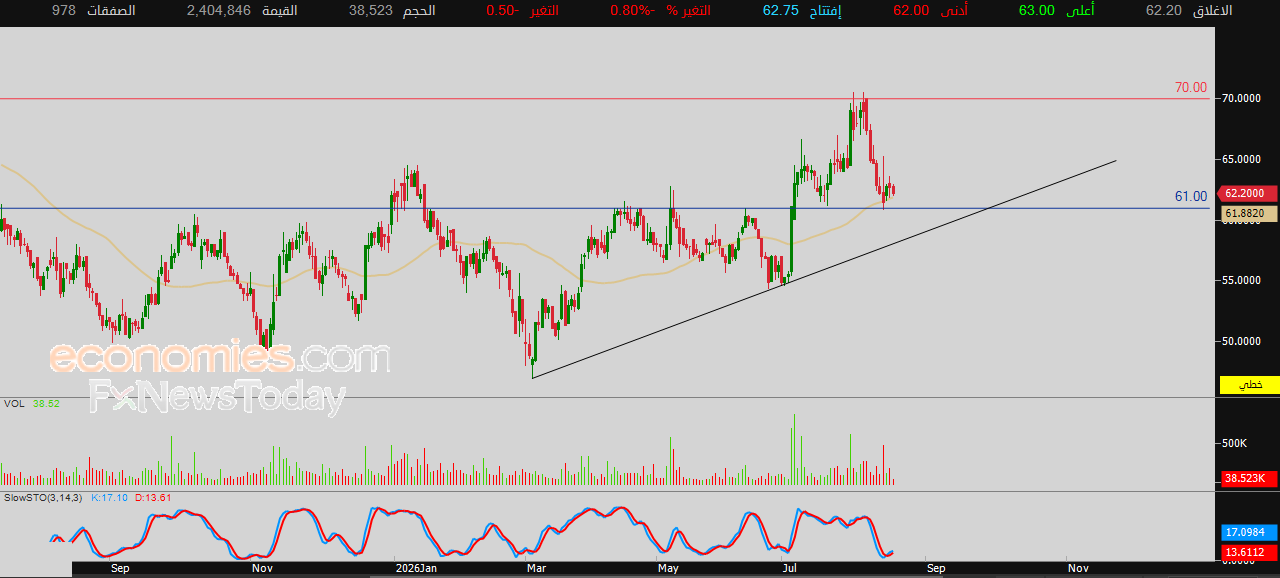Click the red 38.523K volume tag

[x=1249, y=479]
